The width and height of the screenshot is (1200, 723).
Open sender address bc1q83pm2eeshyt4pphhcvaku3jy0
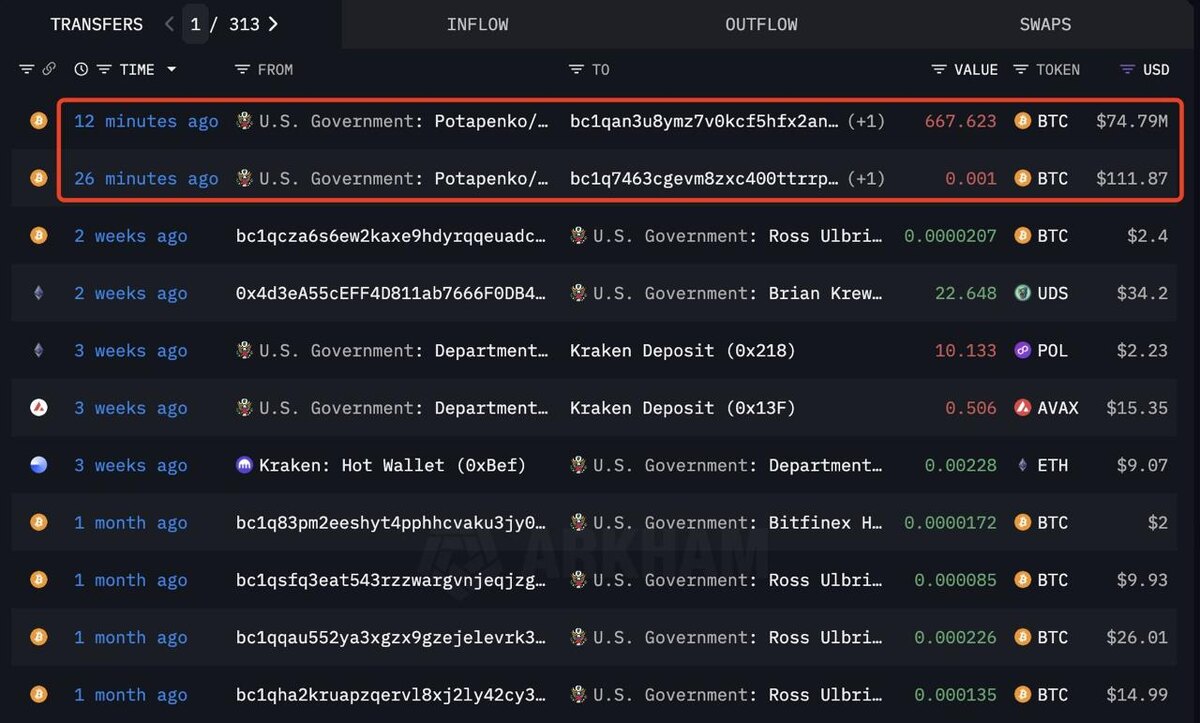pos(391,522)
